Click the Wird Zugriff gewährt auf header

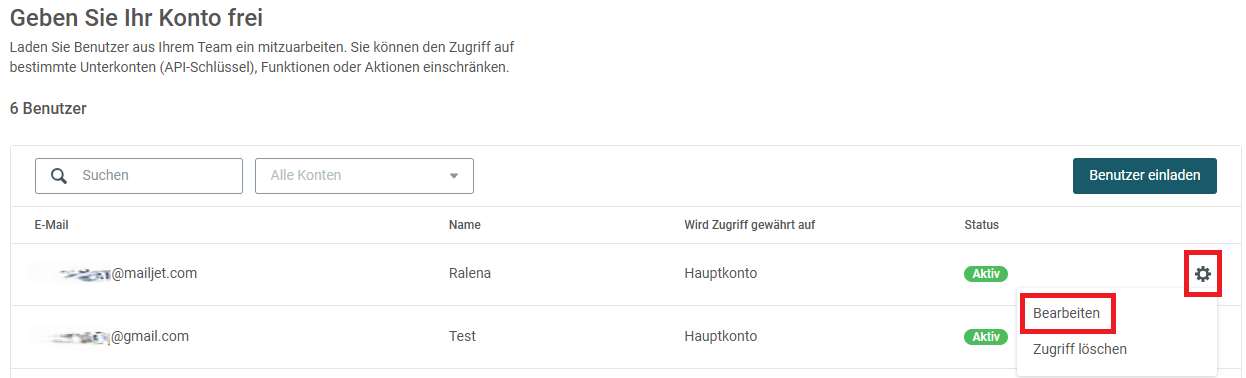coord(750,225)
